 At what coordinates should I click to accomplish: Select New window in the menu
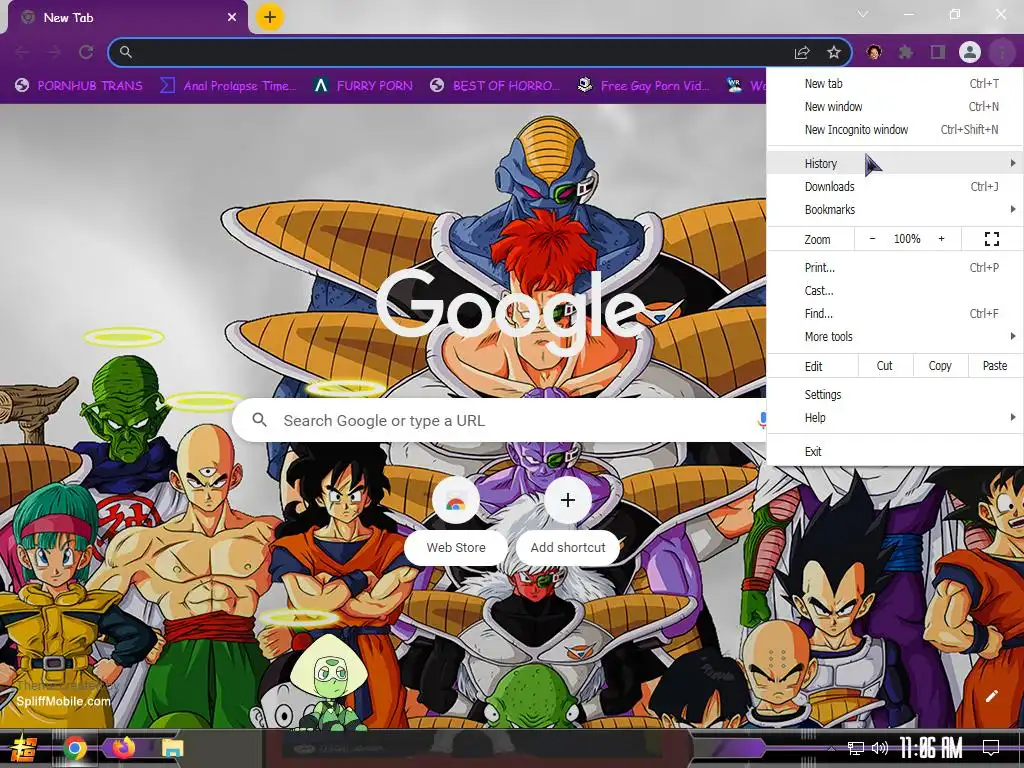click(895, 106)
